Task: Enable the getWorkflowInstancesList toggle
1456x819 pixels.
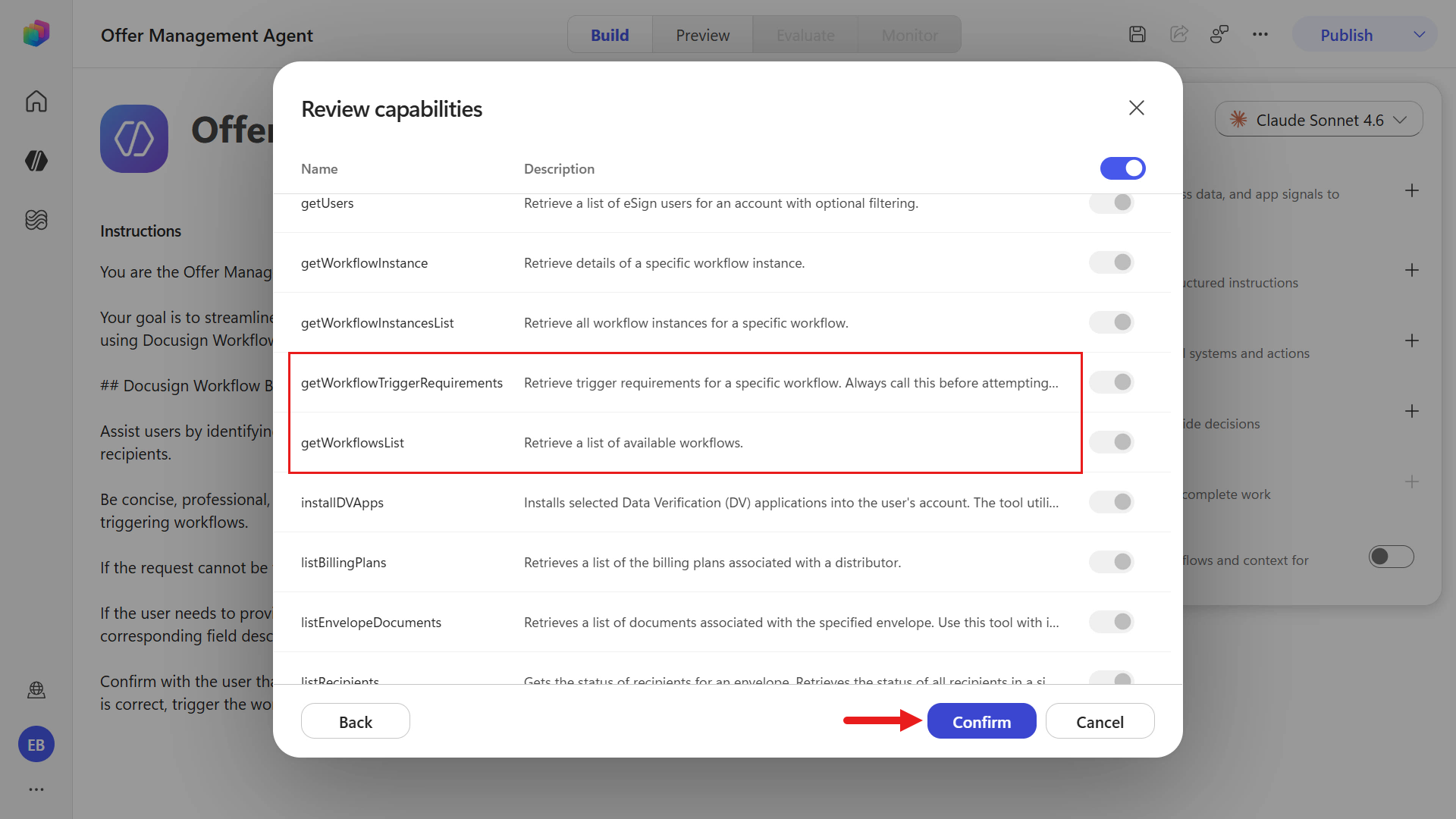Action: point(1112,322)
